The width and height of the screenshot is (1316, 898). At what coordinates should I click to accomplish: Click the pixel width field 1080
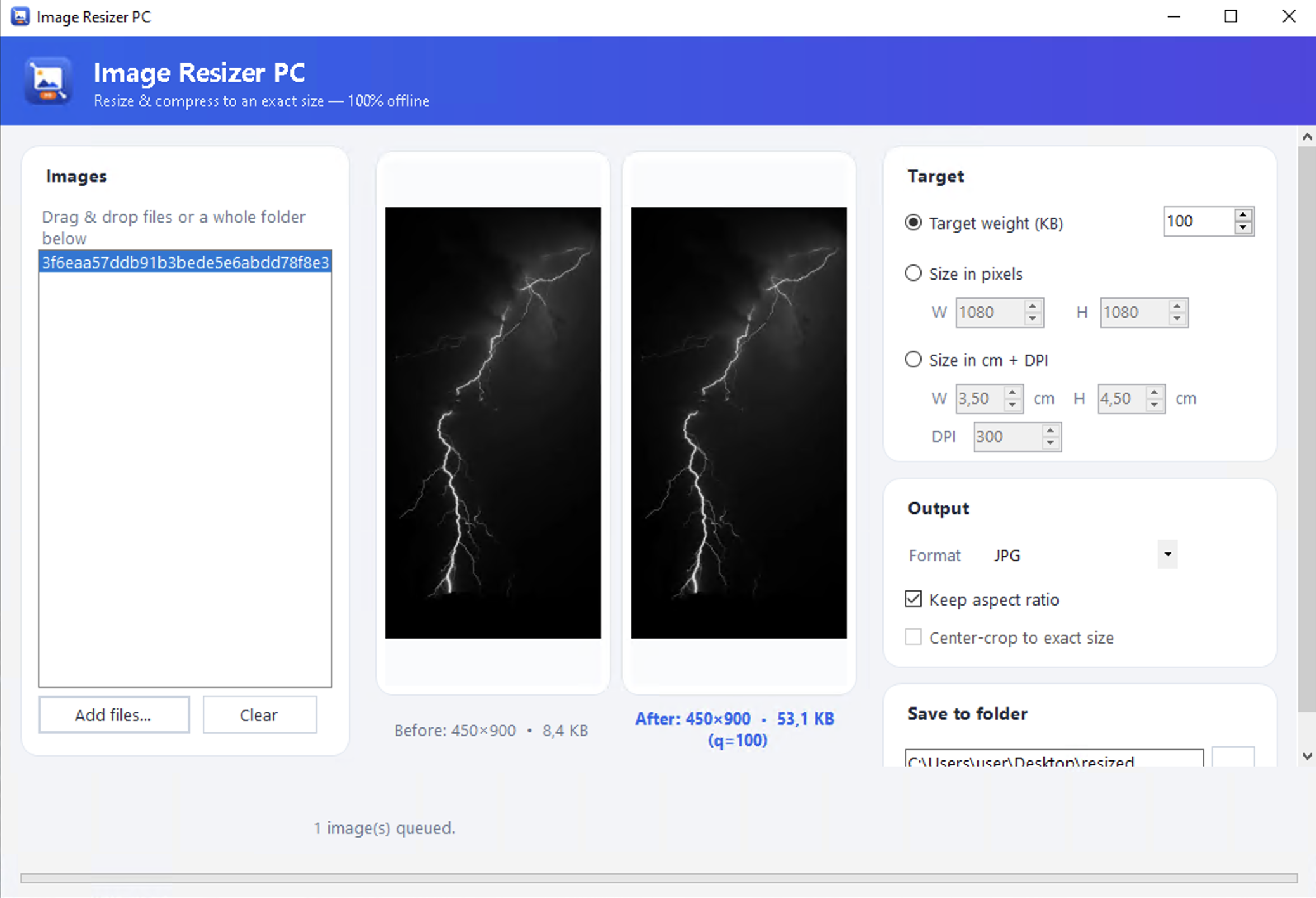pos(990,313)
